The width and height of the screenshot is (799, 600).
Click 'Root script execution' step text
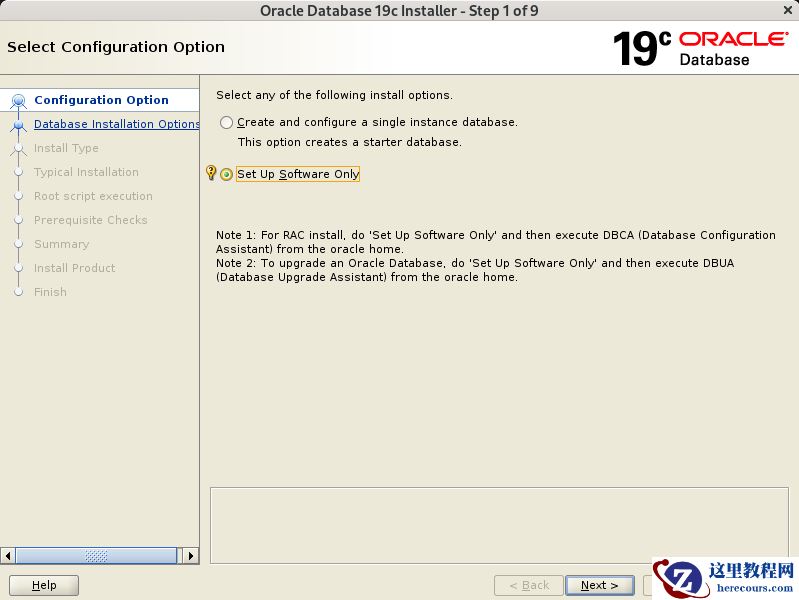point(93,196)
